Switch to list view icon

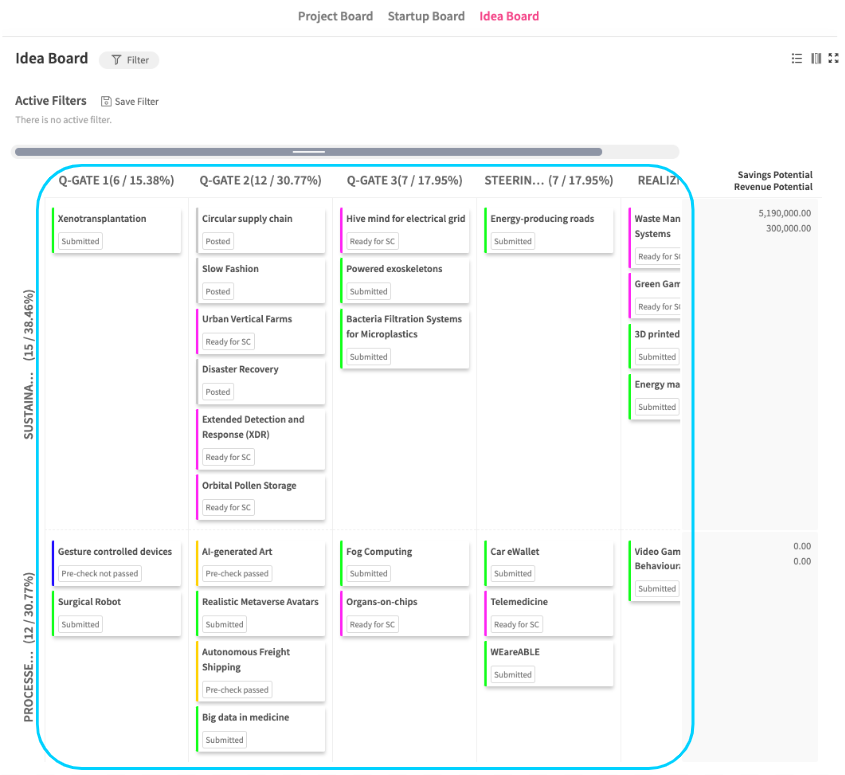coord(797,59)
